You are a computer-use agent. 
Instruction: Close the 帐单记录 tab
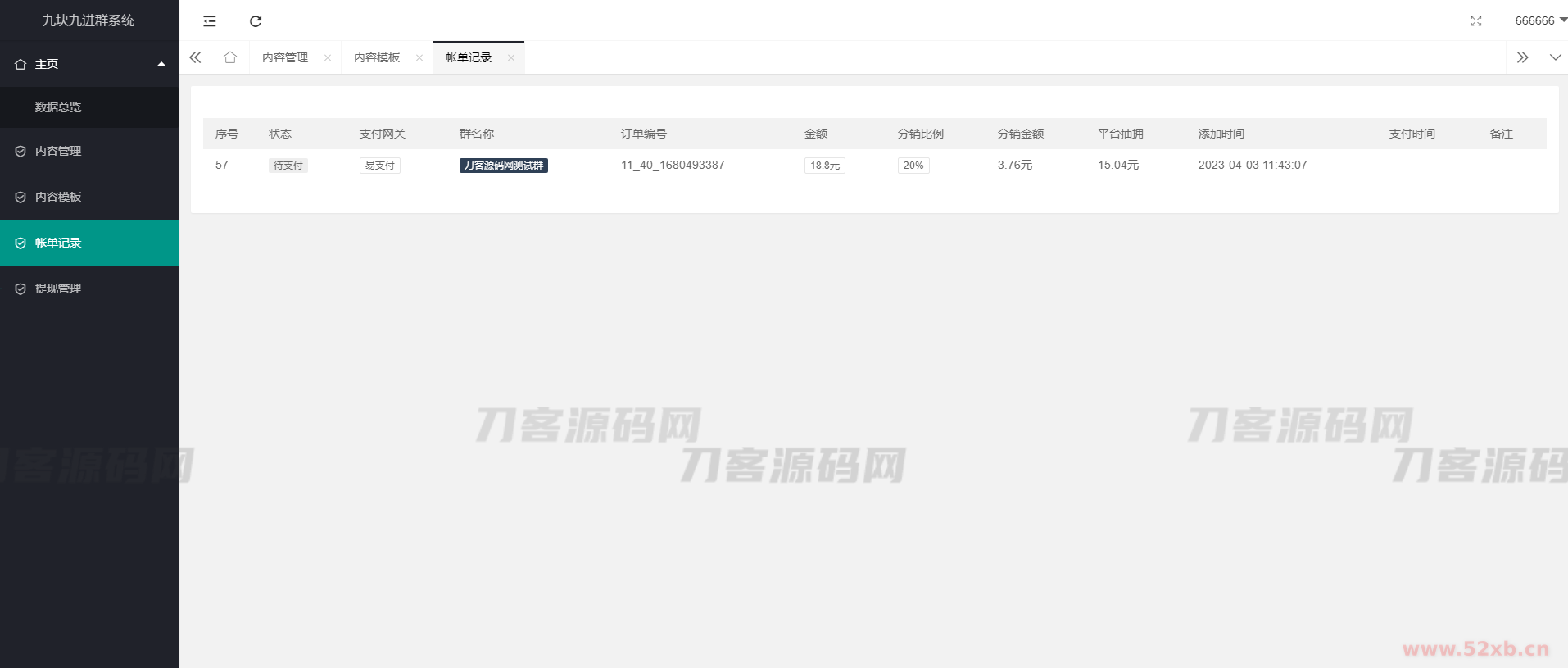point(511,57)
